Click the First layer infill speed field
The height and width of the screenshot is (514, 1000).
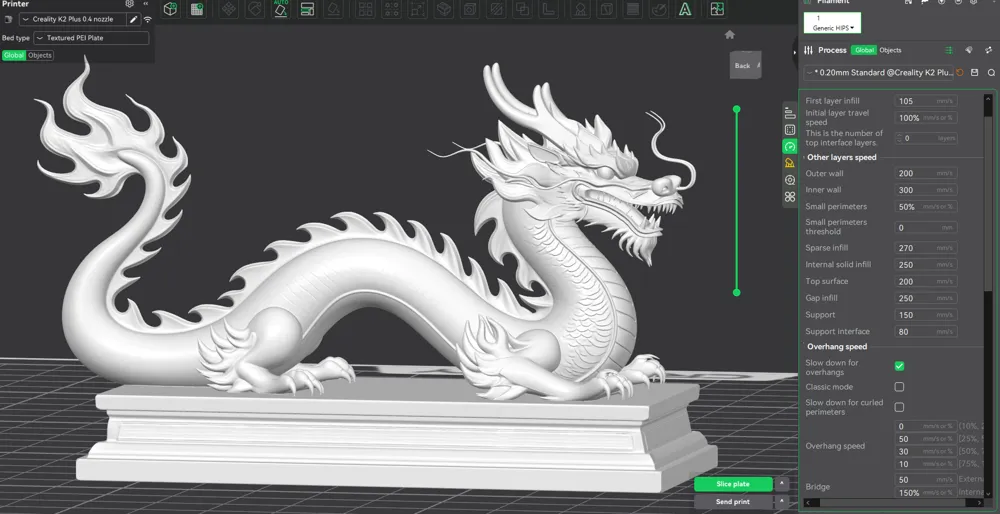click(x=925, y=101)
